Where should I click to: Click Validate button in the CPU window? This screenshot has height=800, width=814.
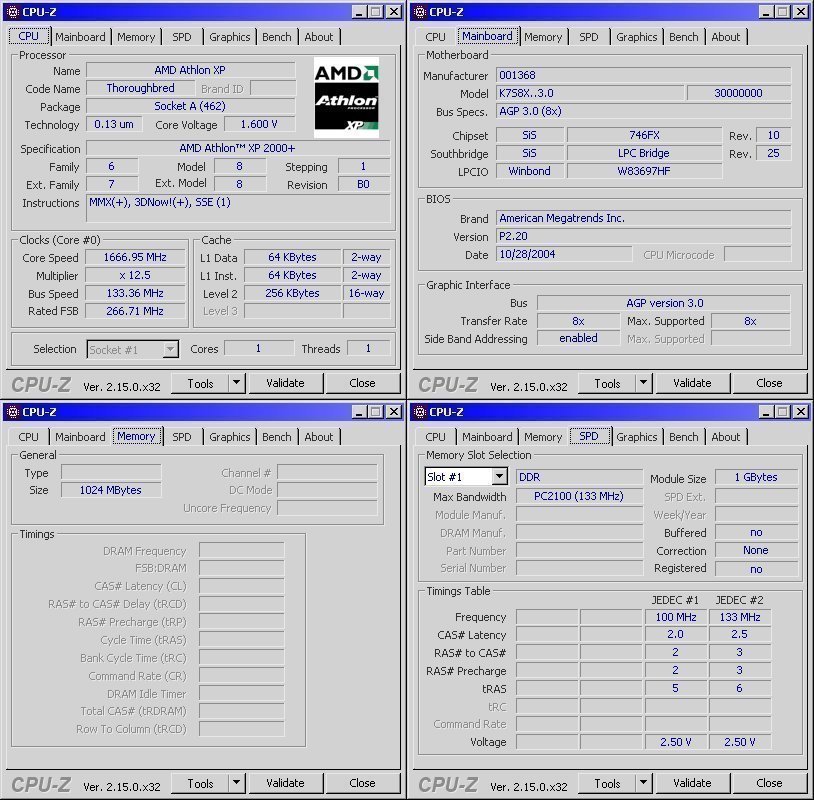coord(286,383)
